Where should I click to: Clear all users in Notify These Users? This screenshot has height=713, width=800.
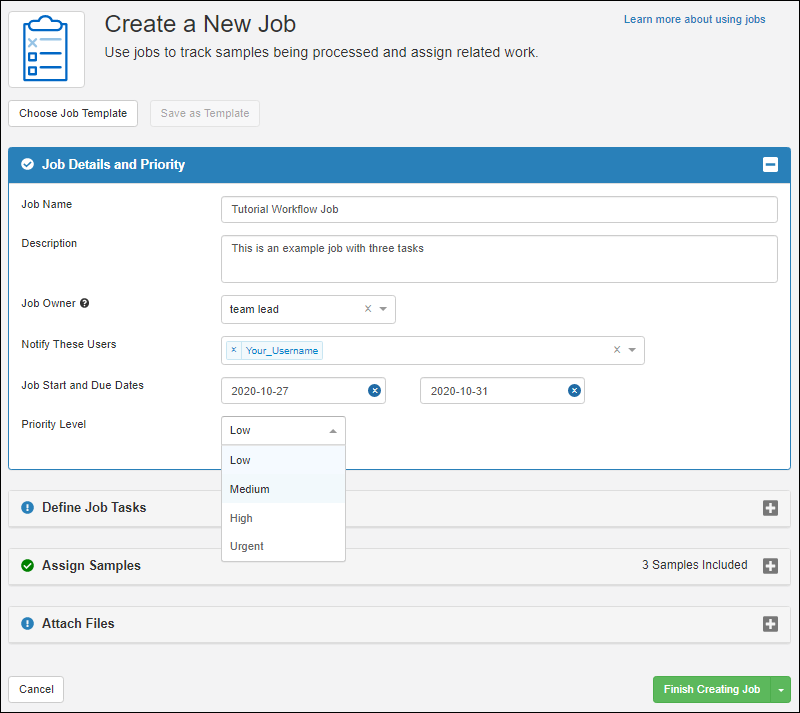coord(616,350)
